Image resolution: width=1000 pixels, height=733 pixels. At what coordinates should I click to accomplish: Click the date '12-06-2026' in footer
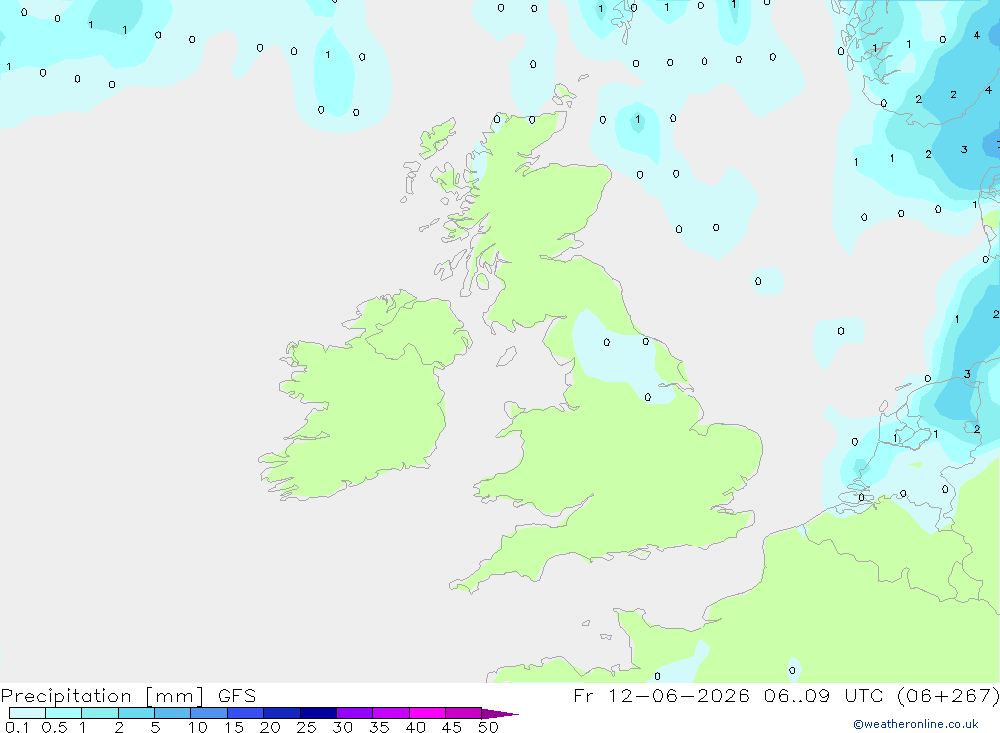(x=679, y=695)
